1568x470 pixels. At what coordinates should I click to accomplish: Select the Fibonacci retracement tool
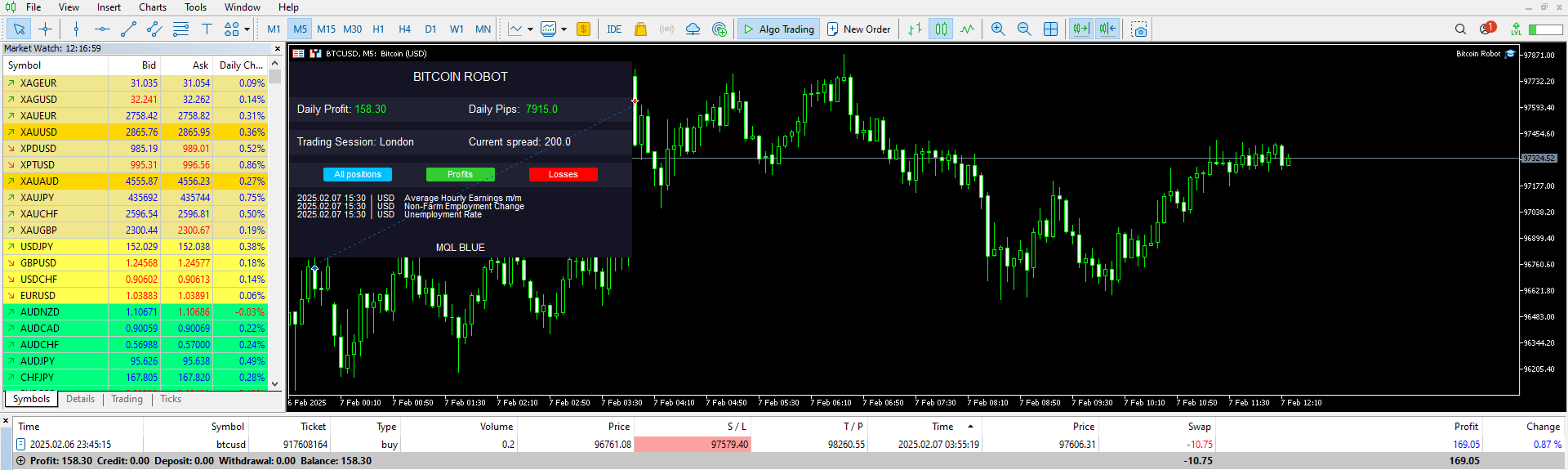point(180,29)
